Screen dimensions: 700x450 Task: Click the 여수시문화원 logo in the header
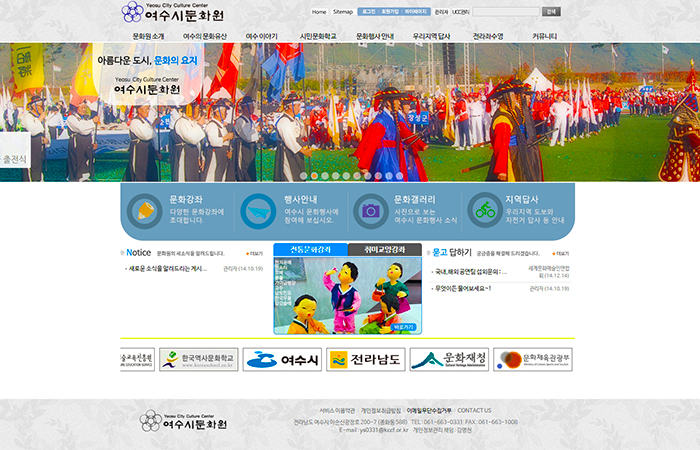coord(172,12)
